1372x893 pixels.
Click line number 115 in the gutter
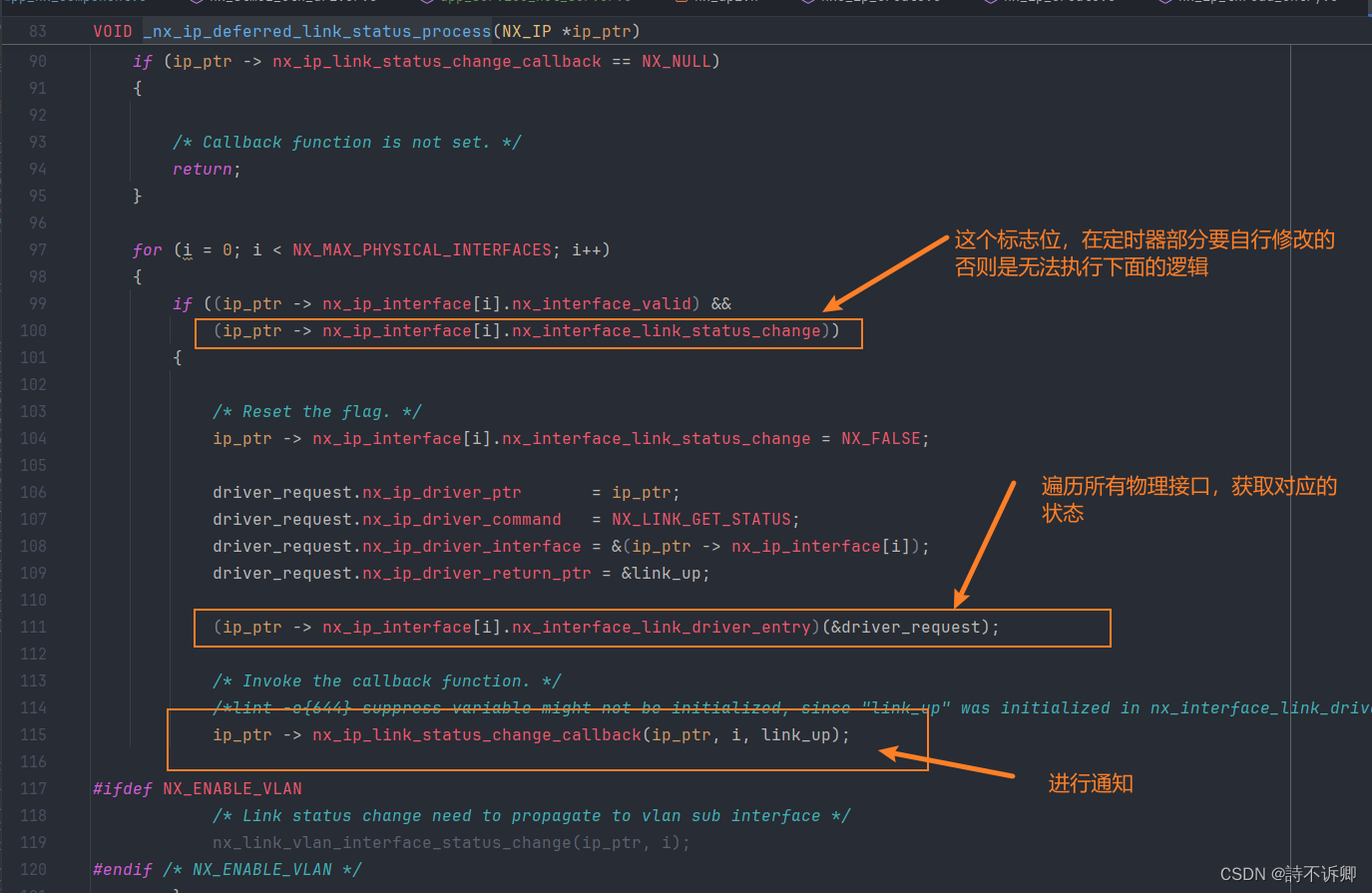coord(33,734)
